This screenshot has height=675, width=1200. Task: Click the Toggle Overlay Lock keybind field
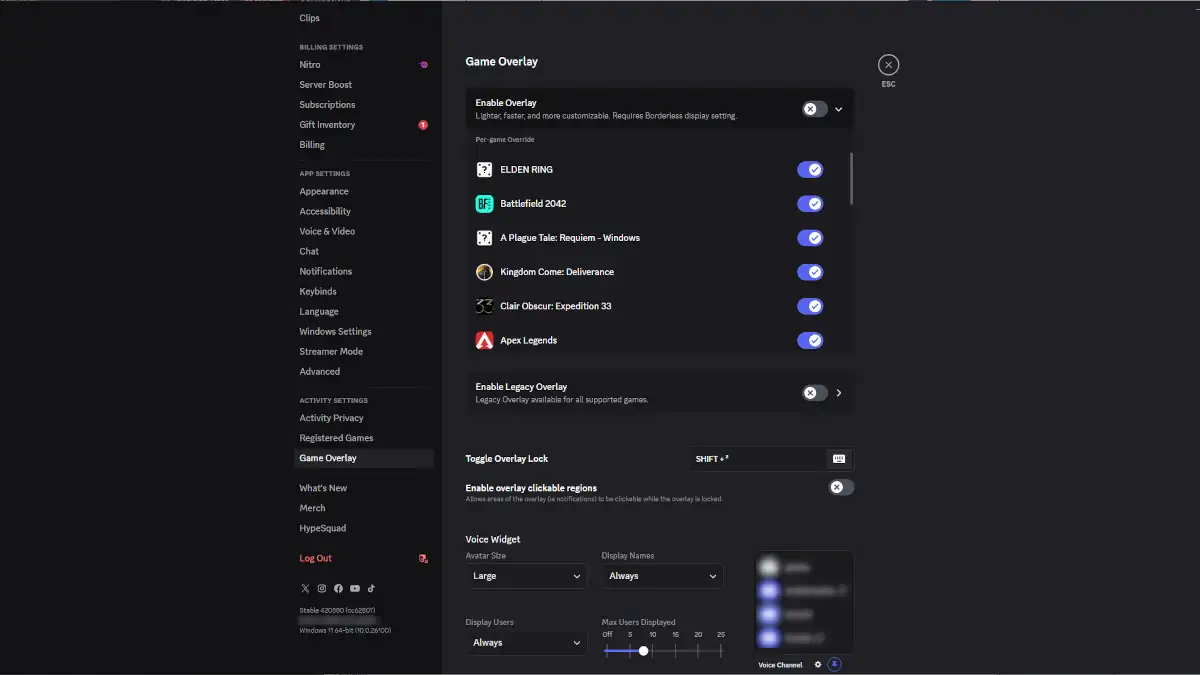click(772, 459)
